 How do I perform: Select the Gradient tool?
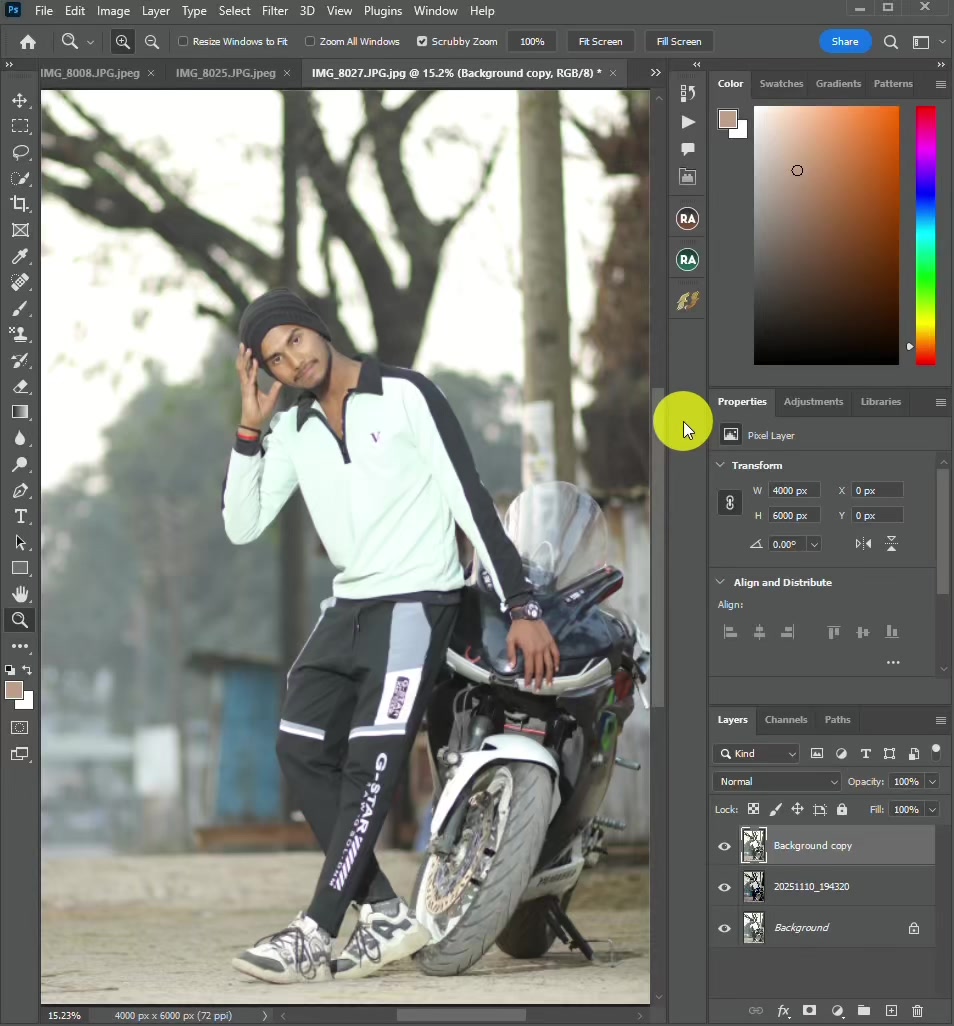20,412
